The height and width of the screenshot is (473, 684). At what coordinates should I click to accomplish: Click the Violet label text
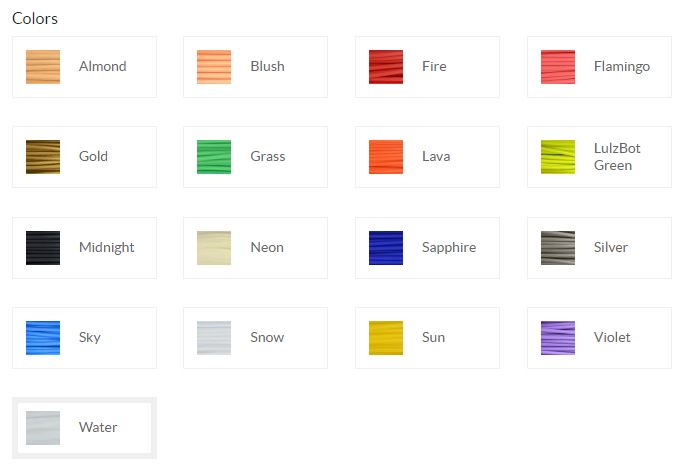tap(612, 338)
